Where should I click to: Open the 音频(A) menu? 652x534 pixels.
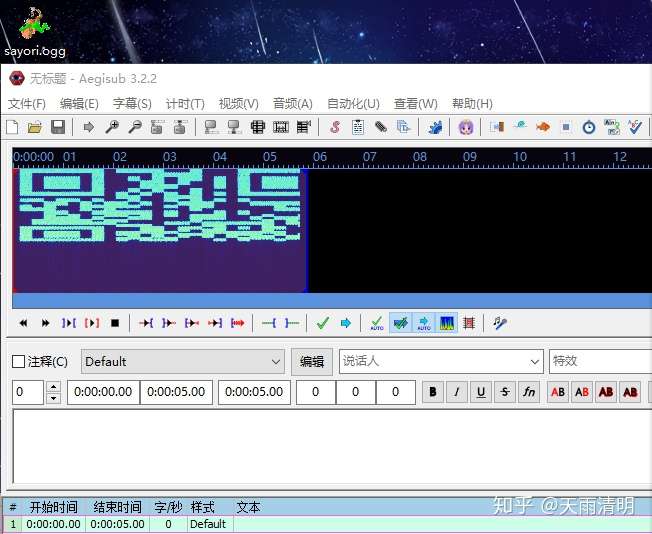(x=293, y=104)
